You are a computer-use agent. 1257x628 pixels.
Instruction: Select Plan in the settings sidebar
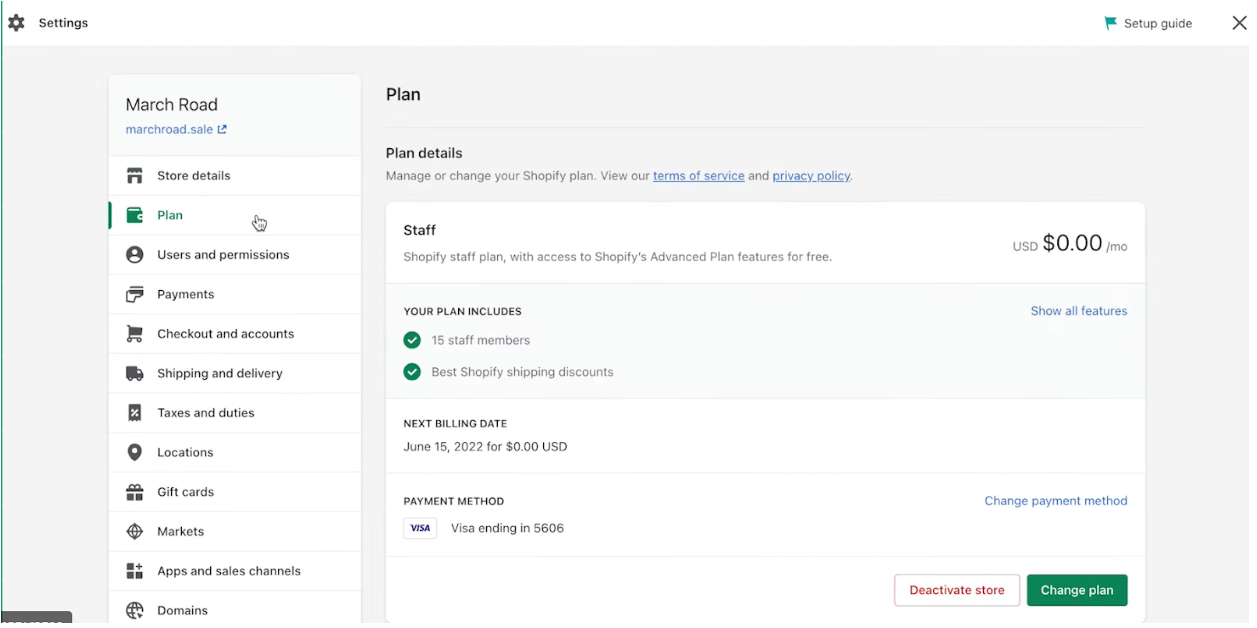[x=235, y=215]
